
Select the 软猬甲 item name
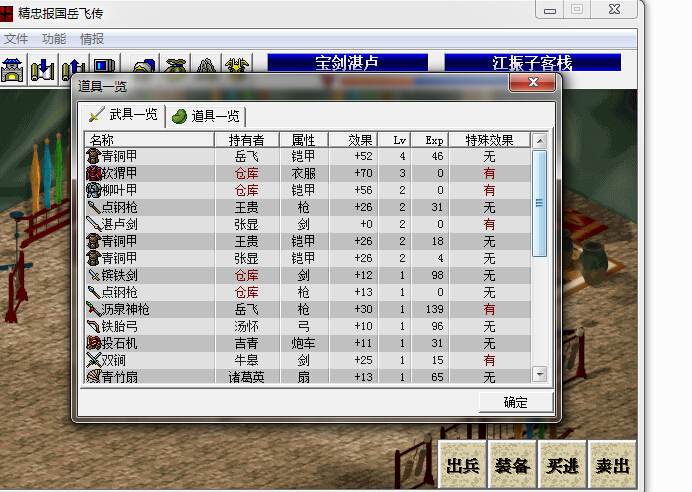click(x=119, y=173)
